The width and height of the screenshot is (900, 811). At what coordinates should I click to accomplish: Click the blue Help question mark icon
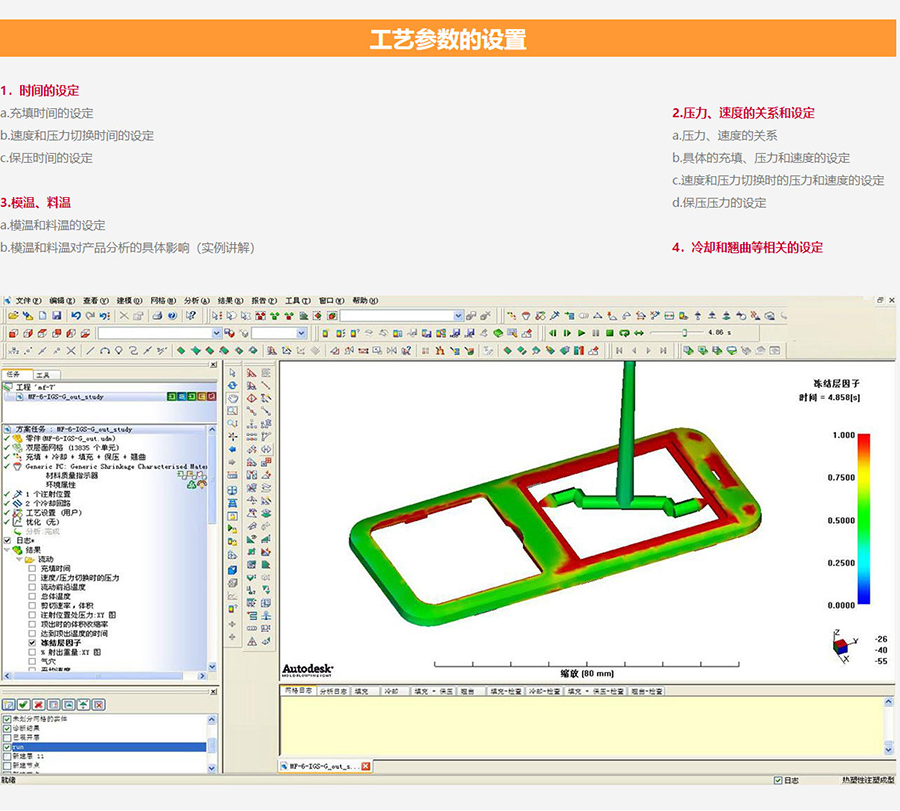172,316
